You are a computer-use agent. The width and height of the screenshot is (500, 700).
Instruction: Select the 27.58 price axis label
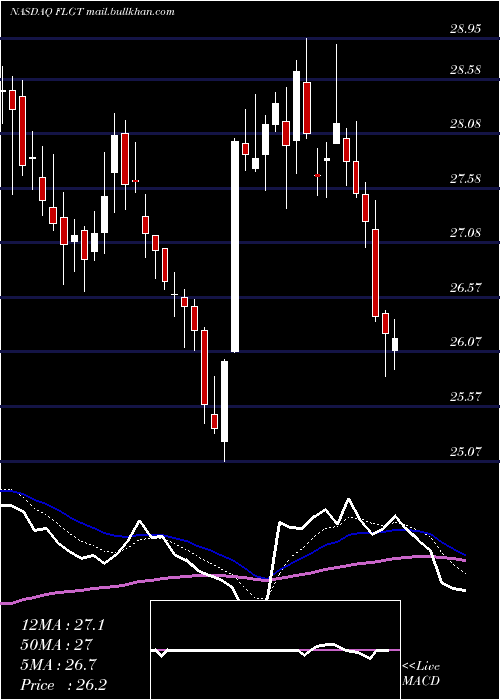[x=465, y=179]
